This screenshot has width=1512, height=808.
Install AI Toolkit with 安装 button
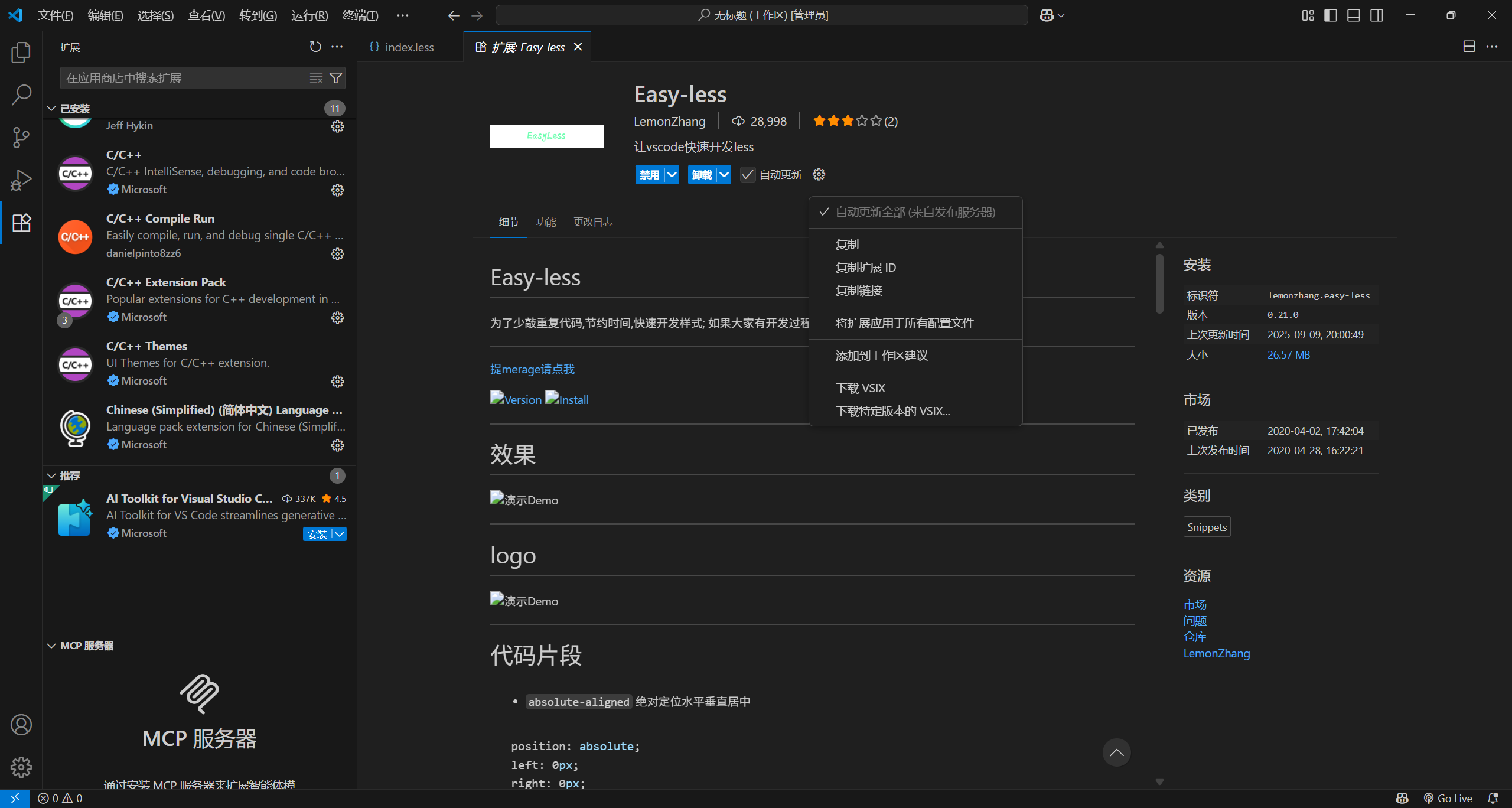317,534
